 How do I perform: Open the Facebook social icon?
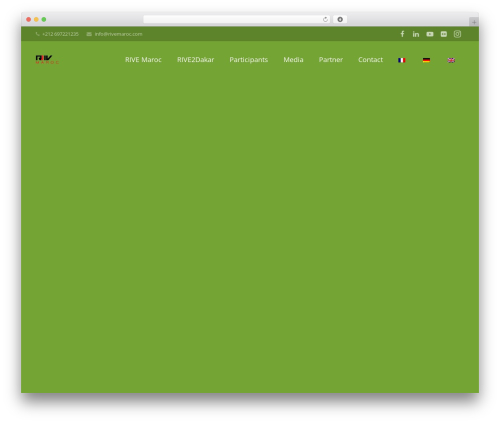402,34
